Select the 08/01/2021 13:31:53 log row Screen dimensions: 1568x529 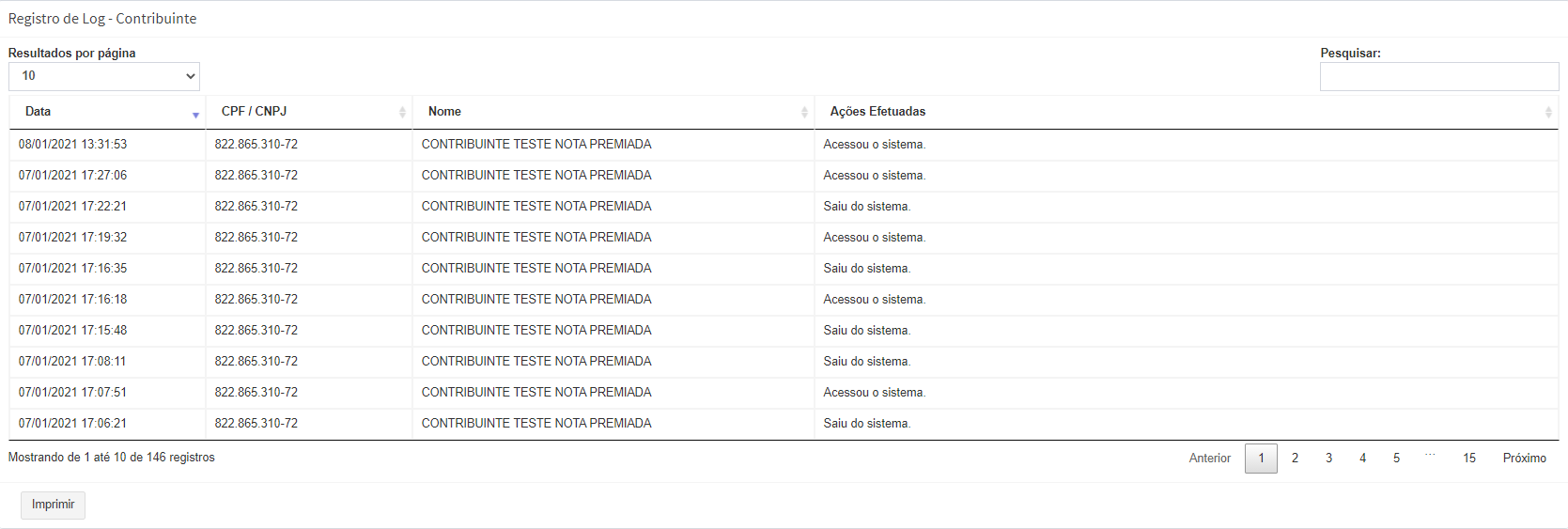click(72, 145)
